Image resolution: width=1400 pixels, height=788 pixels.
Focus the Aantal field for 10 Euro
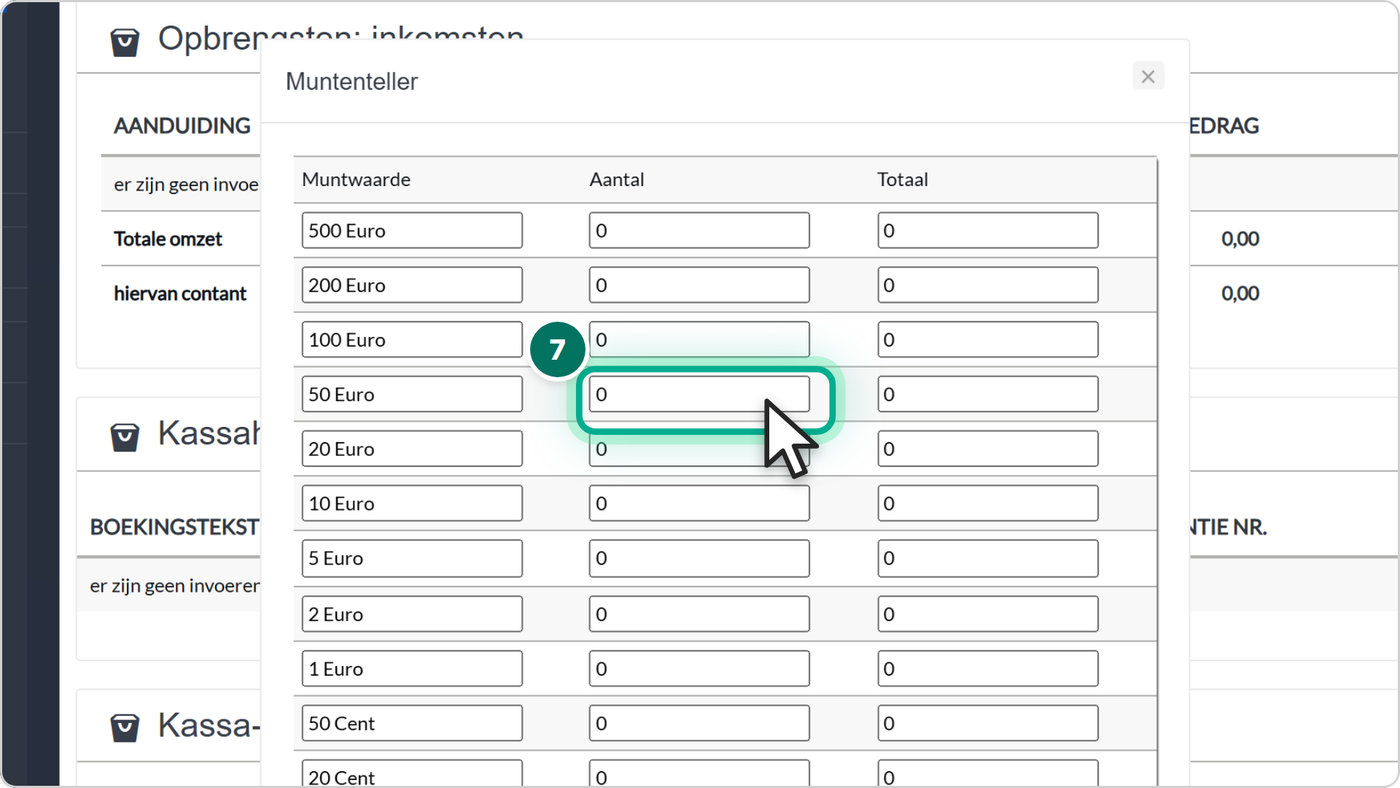click(x=699, y=503)
